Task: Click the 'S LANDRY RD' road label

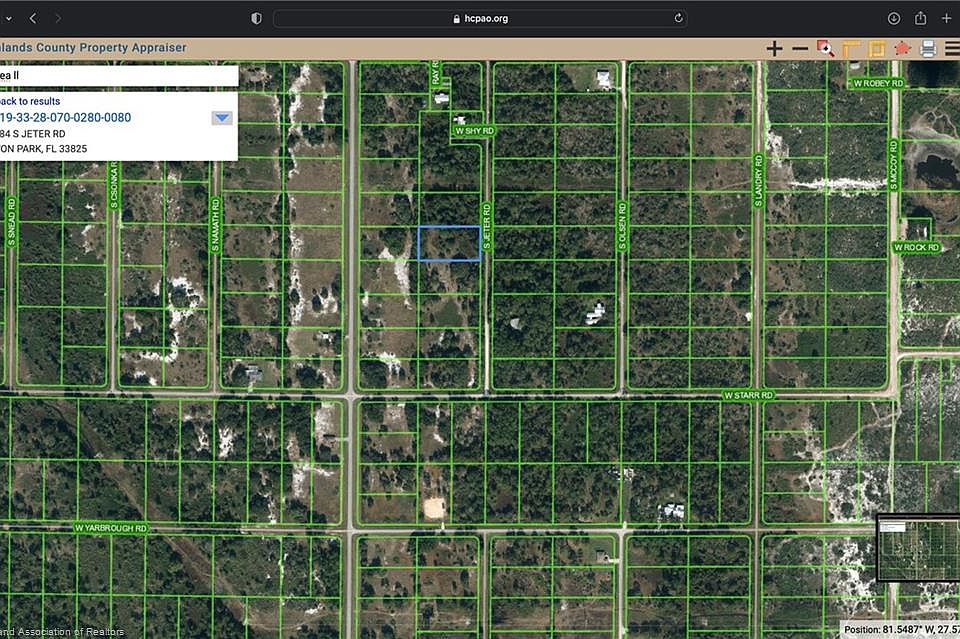Action: tap(759, 181)
